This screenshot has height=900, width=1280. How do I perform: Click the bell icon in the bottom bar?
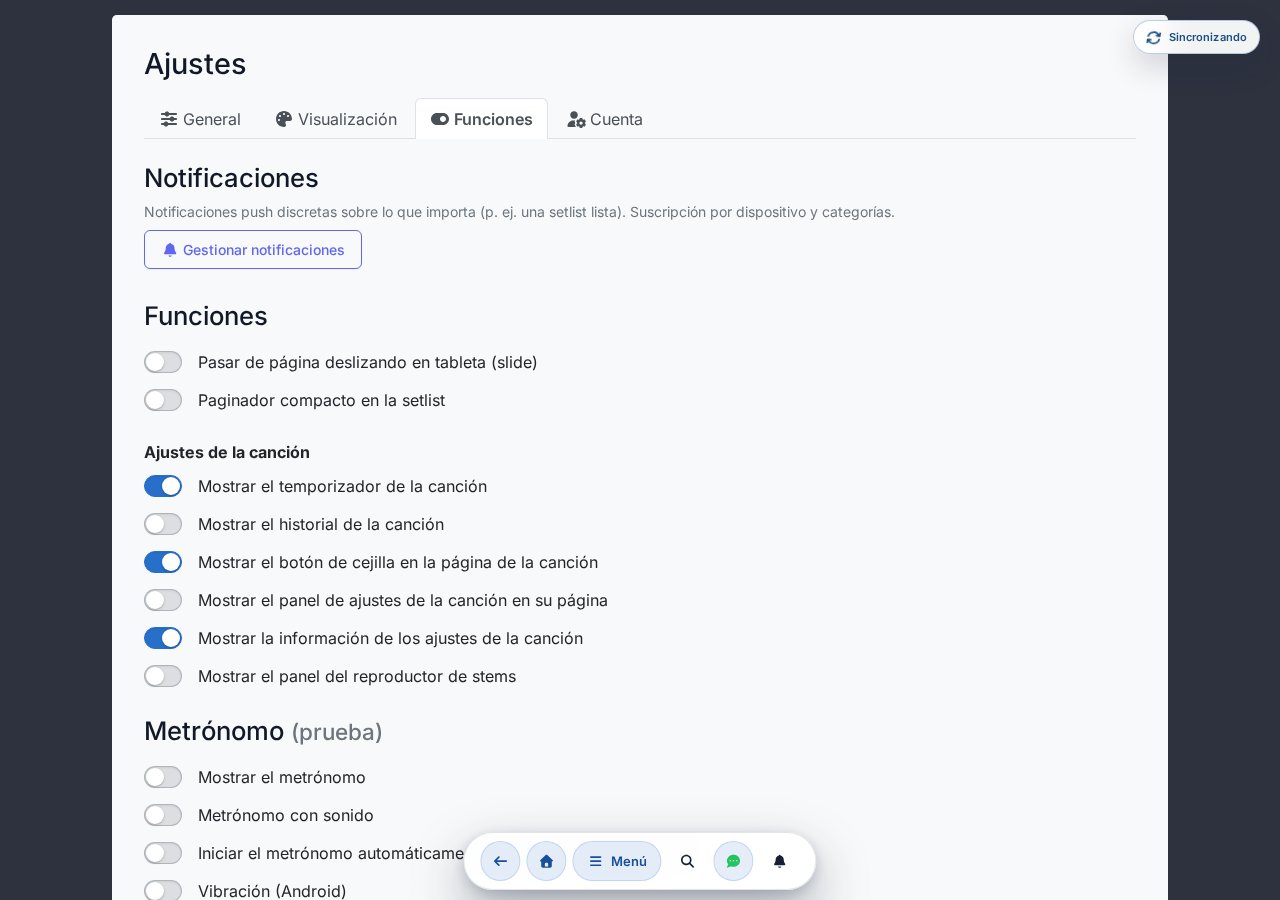point(780,861)
